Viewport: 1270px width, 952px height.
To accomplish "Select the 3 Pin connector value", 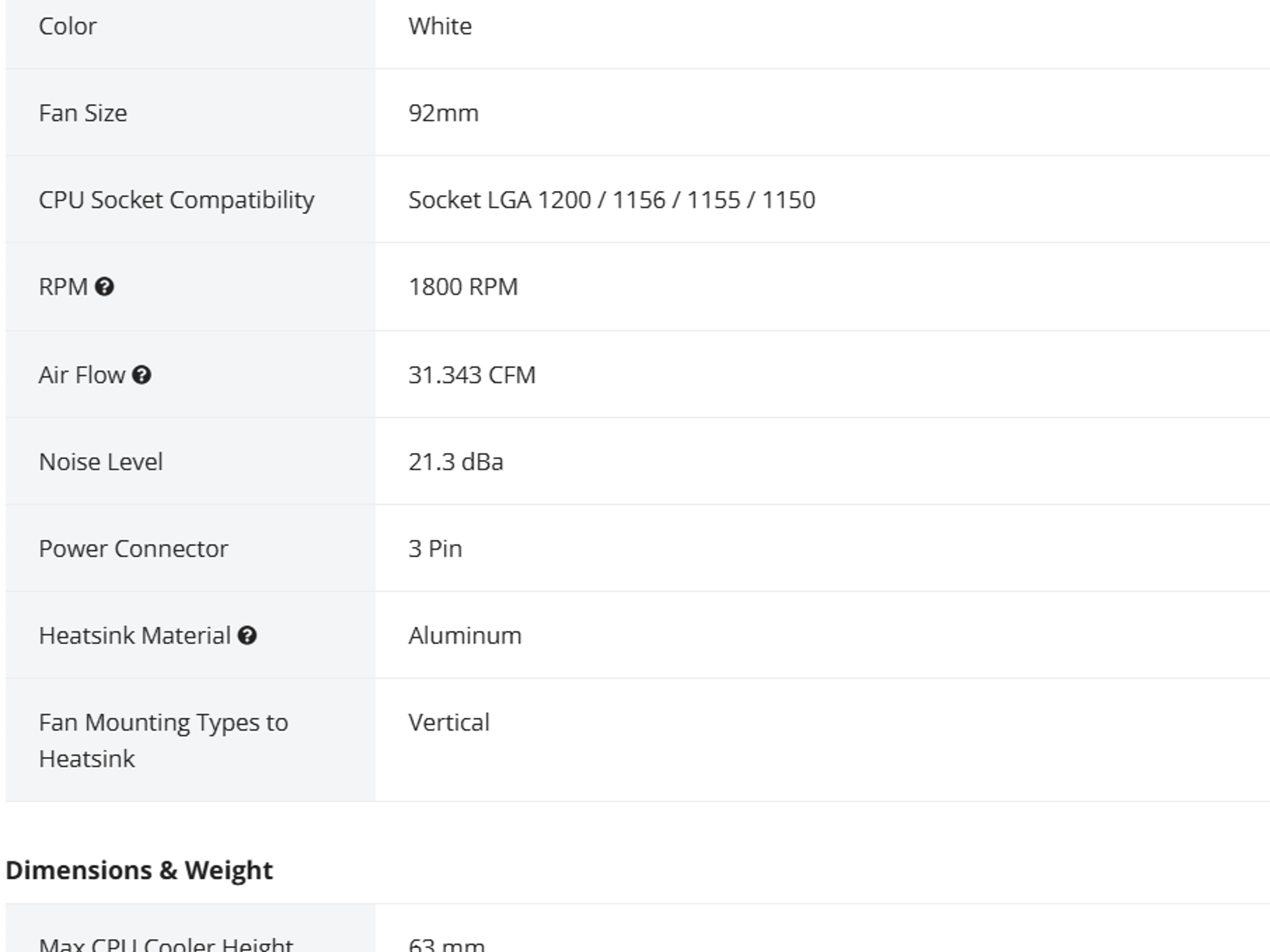I will tap(435, 549).
